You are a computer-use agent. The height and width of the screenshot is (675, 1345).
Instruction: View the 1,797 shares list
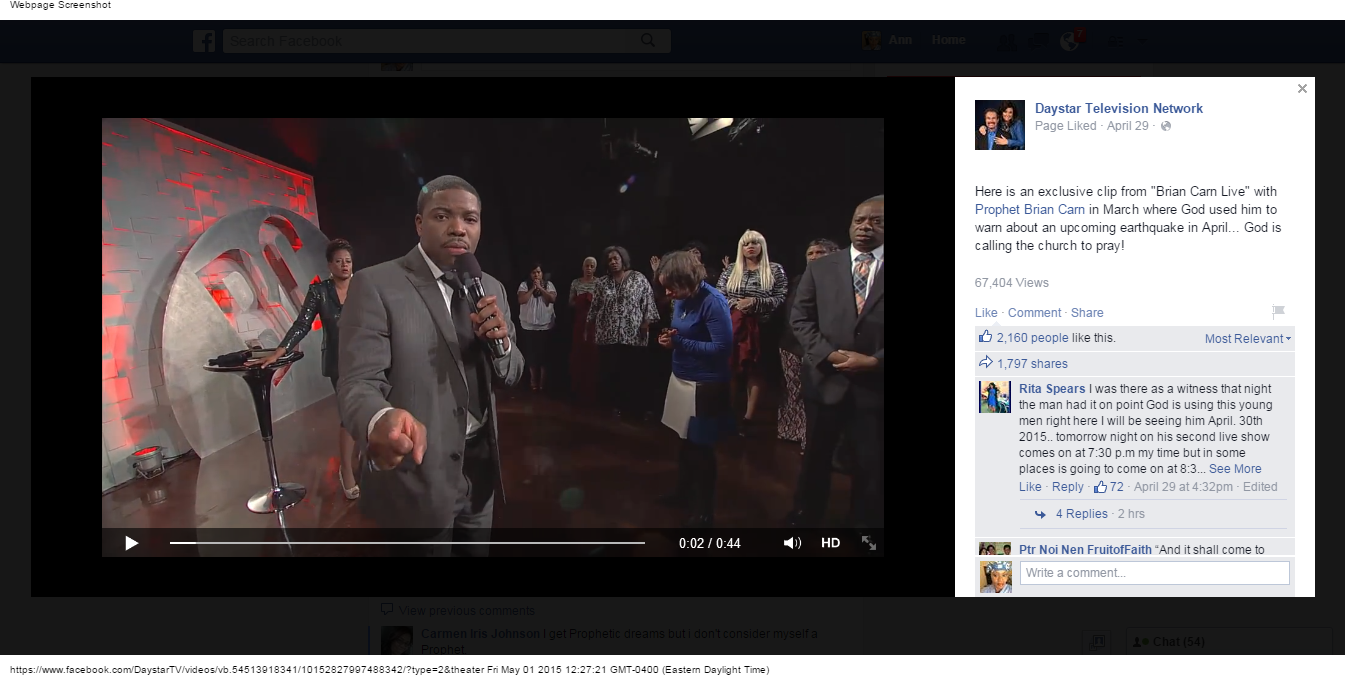point(1032,364)
